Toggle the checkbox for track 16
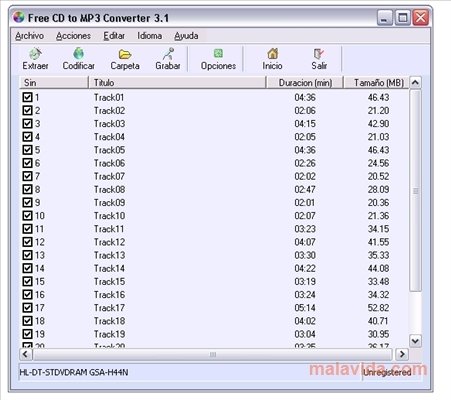The width and height of the screenshot is (451, 400). click(x=27, y=295)
